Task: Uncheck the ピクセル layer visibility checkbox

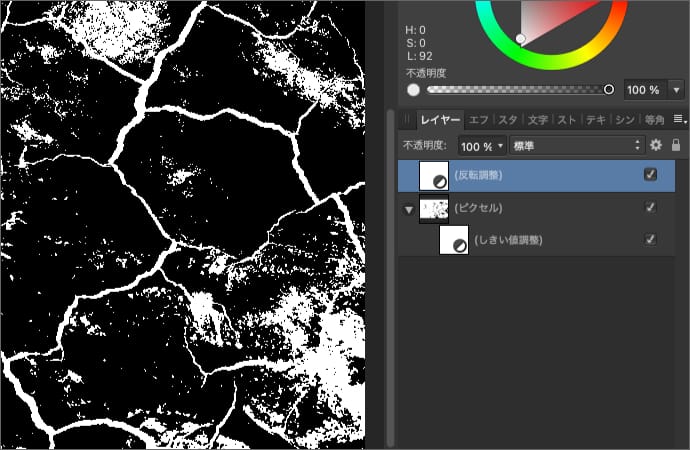Action: (651, 208)
